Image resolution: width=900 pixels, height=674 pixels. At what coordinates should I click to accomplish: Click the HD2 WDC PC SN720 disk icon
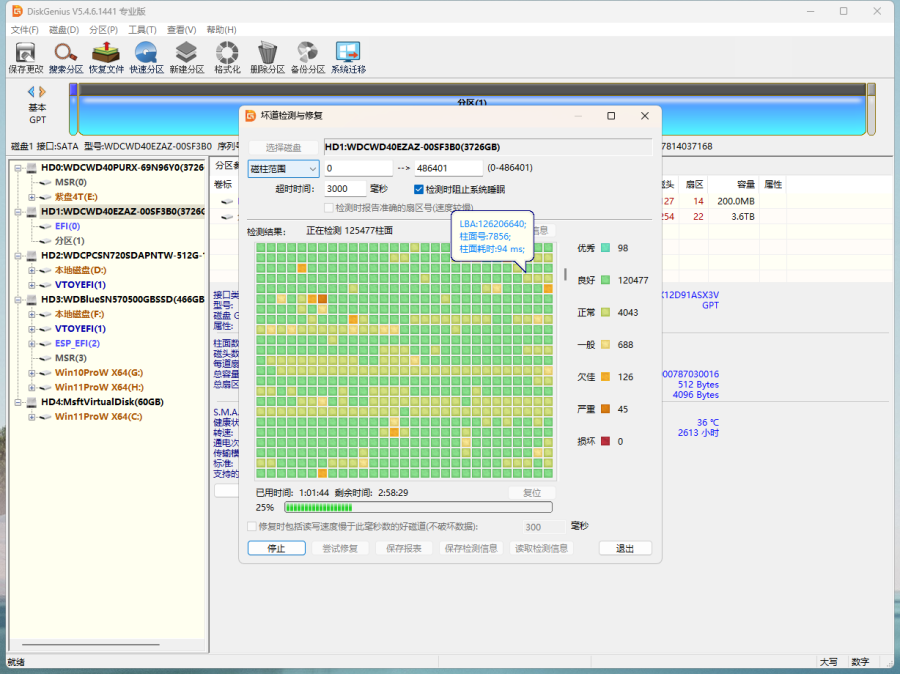33,255
